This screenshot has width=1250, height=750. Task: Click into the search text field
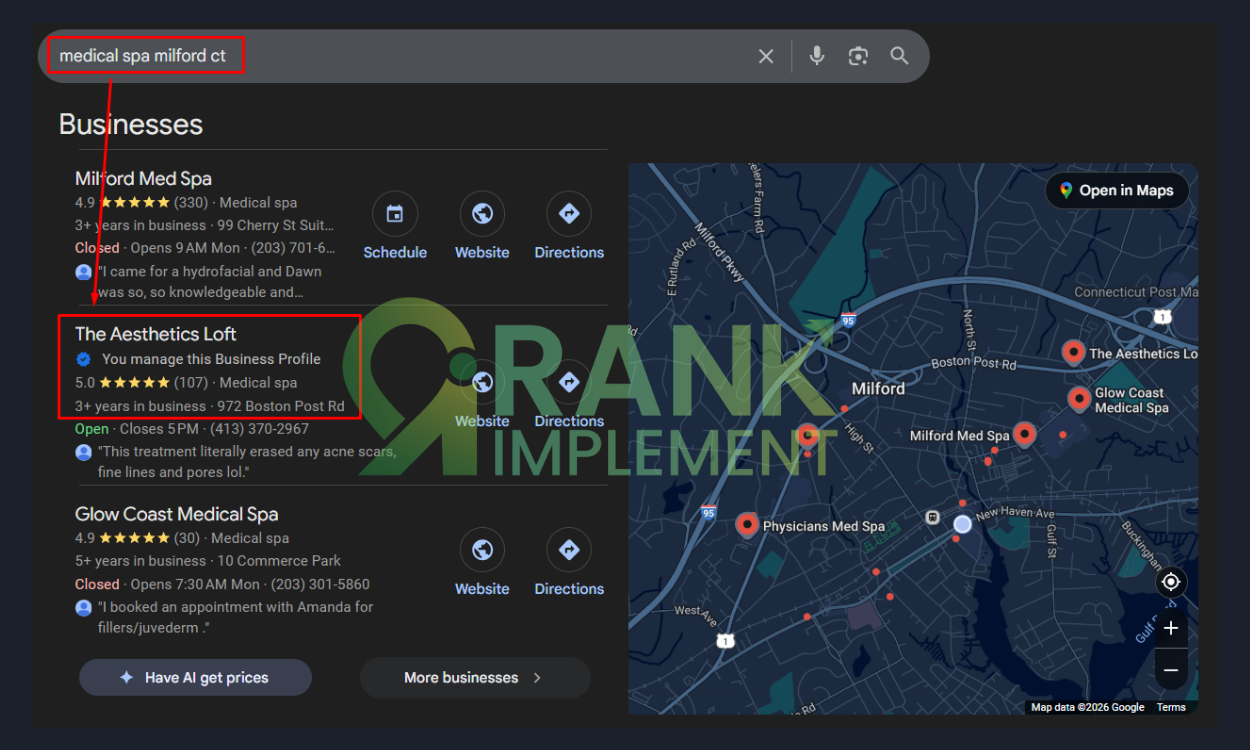click(x=450, y=56)
